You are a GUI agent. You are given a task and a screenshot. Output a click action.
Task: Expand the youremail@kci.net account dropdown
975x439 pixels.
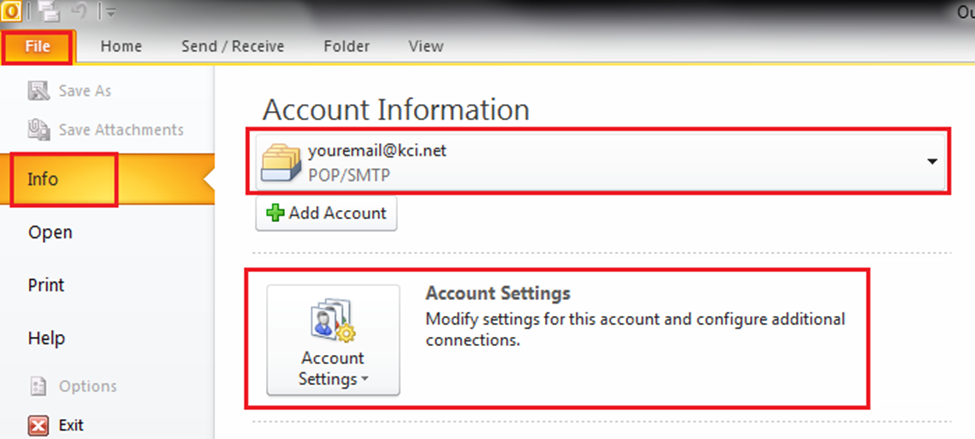coord(932,161)
